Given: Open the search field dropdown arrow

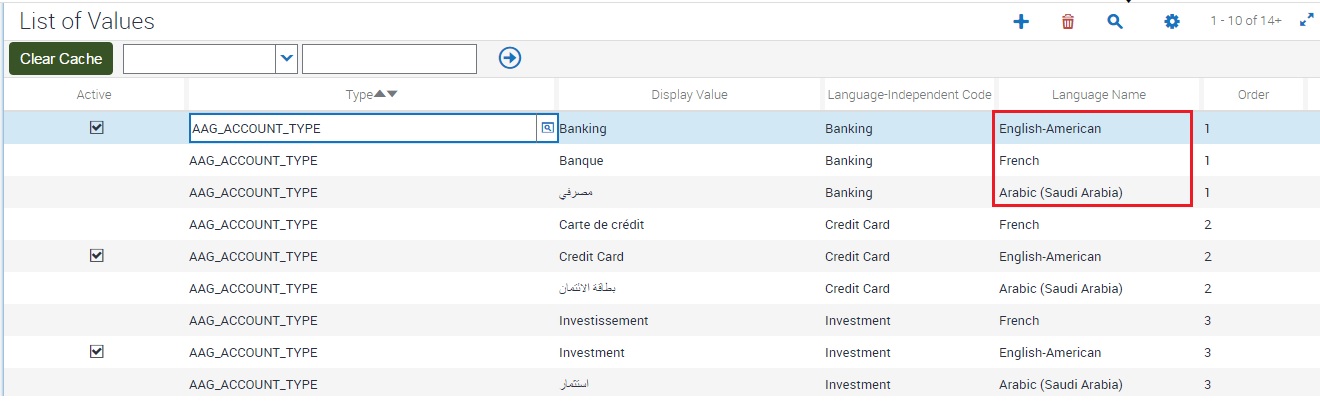Looking at the screenshot, I should pos(287,59).
